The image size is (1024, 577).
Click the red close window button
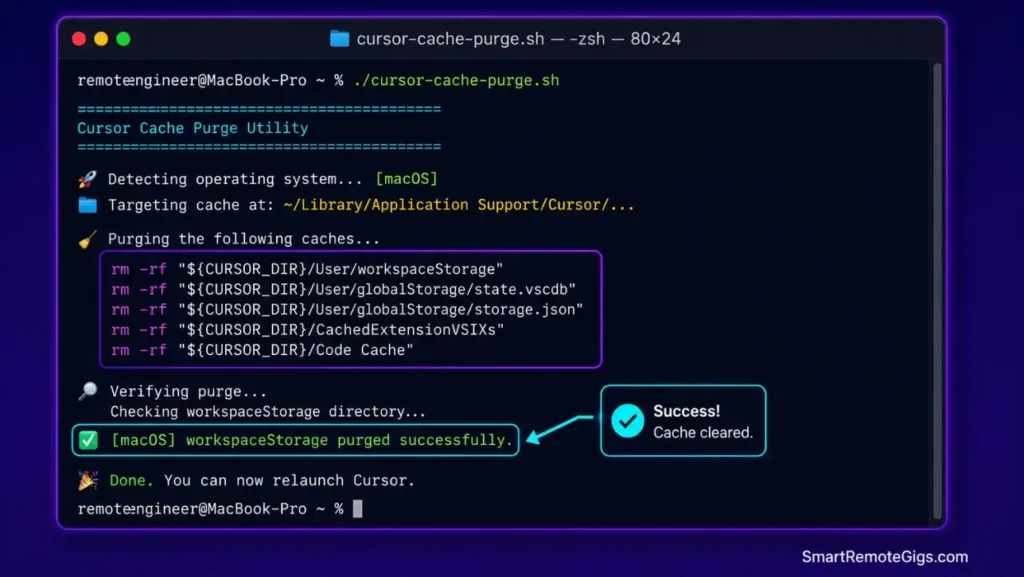(79, 39)
